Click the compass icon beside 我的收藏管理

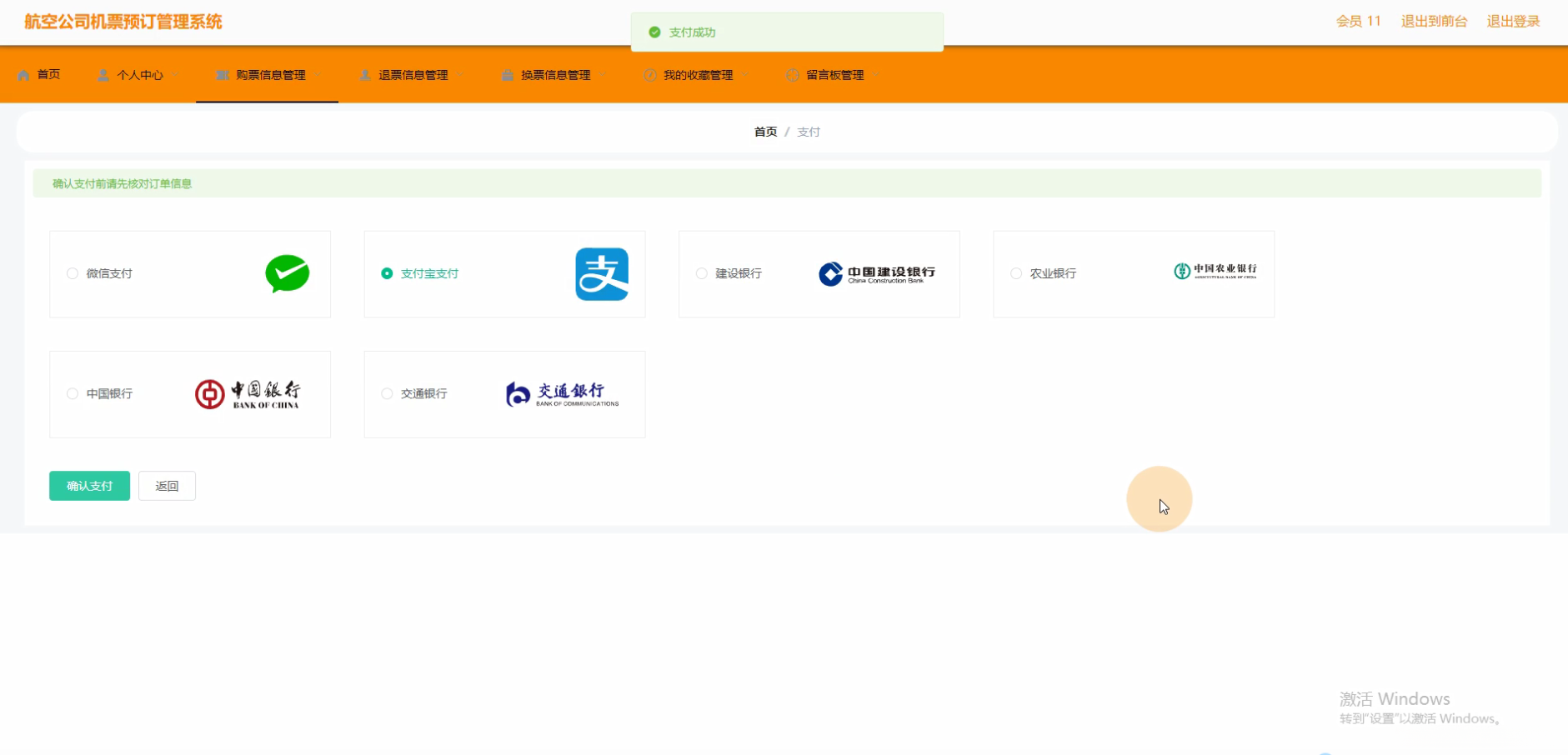(x=650, y=75)
